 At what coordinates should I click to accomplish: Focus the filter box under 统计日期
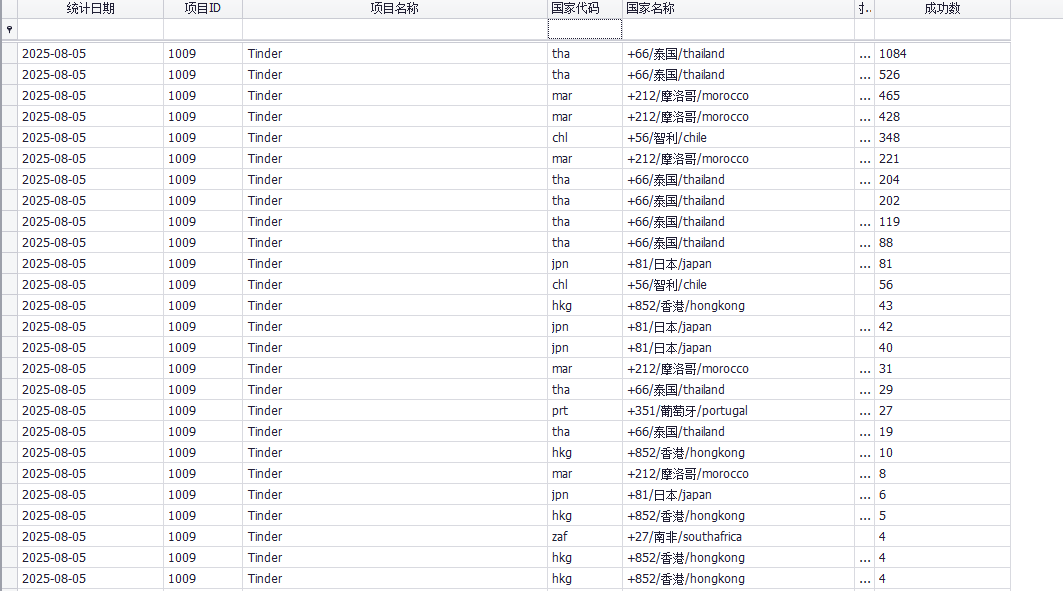91,29
